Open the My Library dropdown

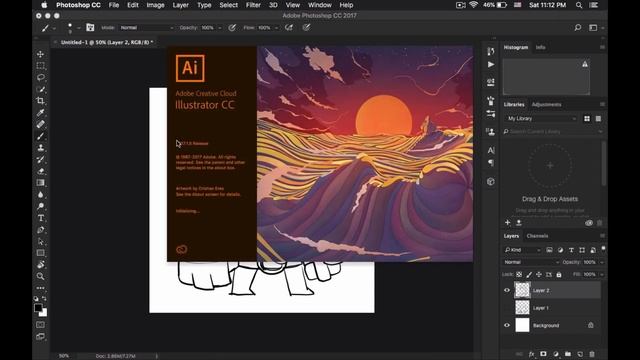pyautogui.click(x=541, y=118)
